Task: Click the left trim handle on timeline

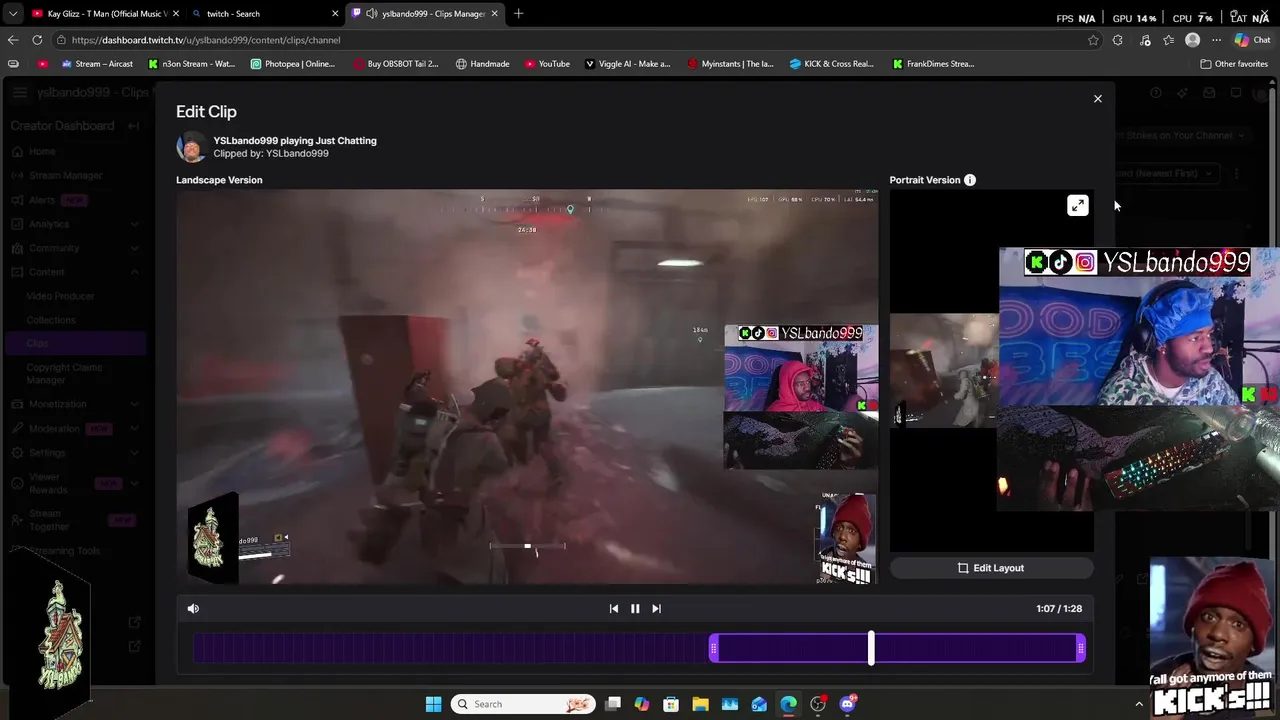Action: click(713, 649)
